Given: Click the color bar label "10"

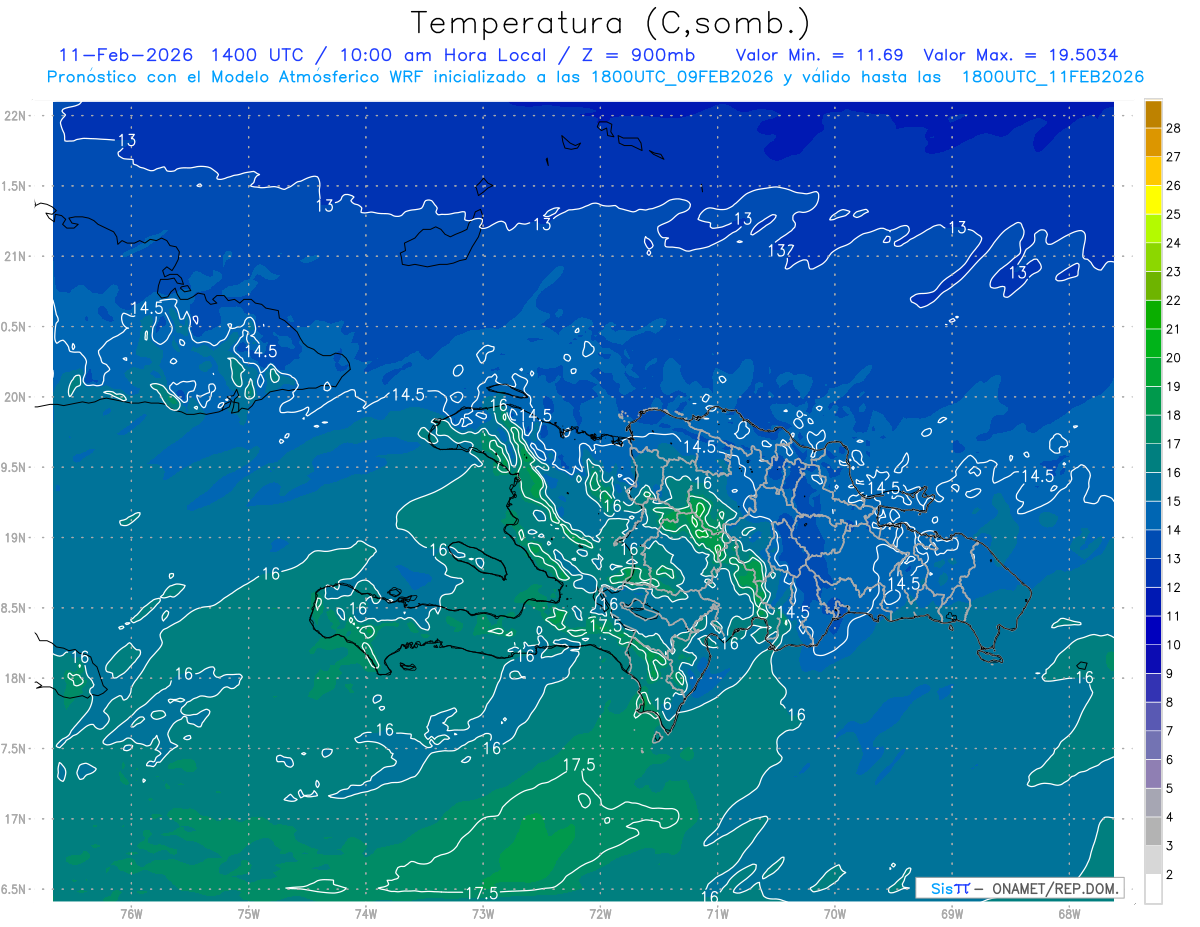Looking at the screenshot, I should [x=1174, y=645].
